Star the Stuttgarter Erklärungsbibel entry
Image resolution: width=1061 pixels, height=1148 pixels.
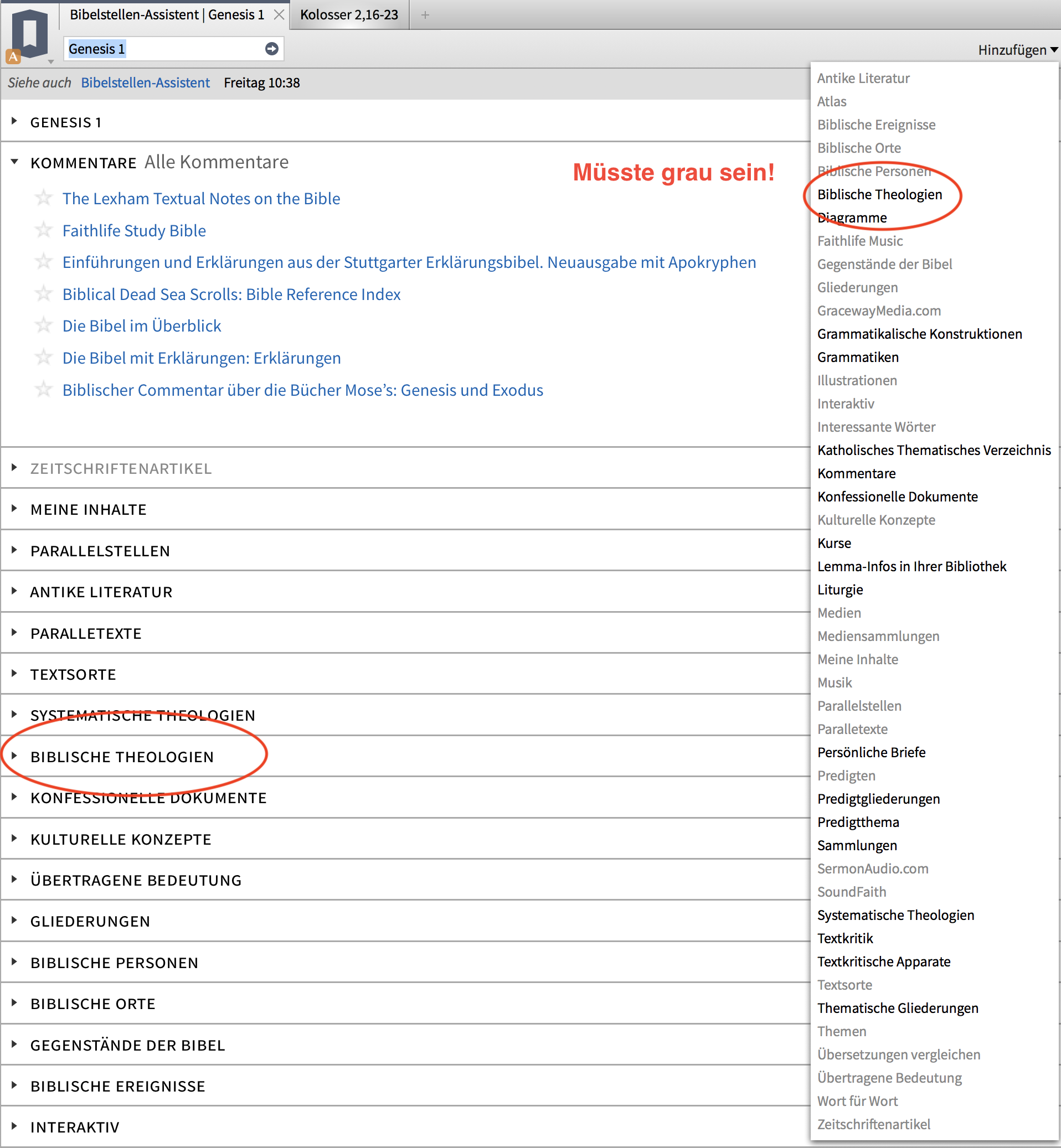pyautogui.click(x=43, y=262)
